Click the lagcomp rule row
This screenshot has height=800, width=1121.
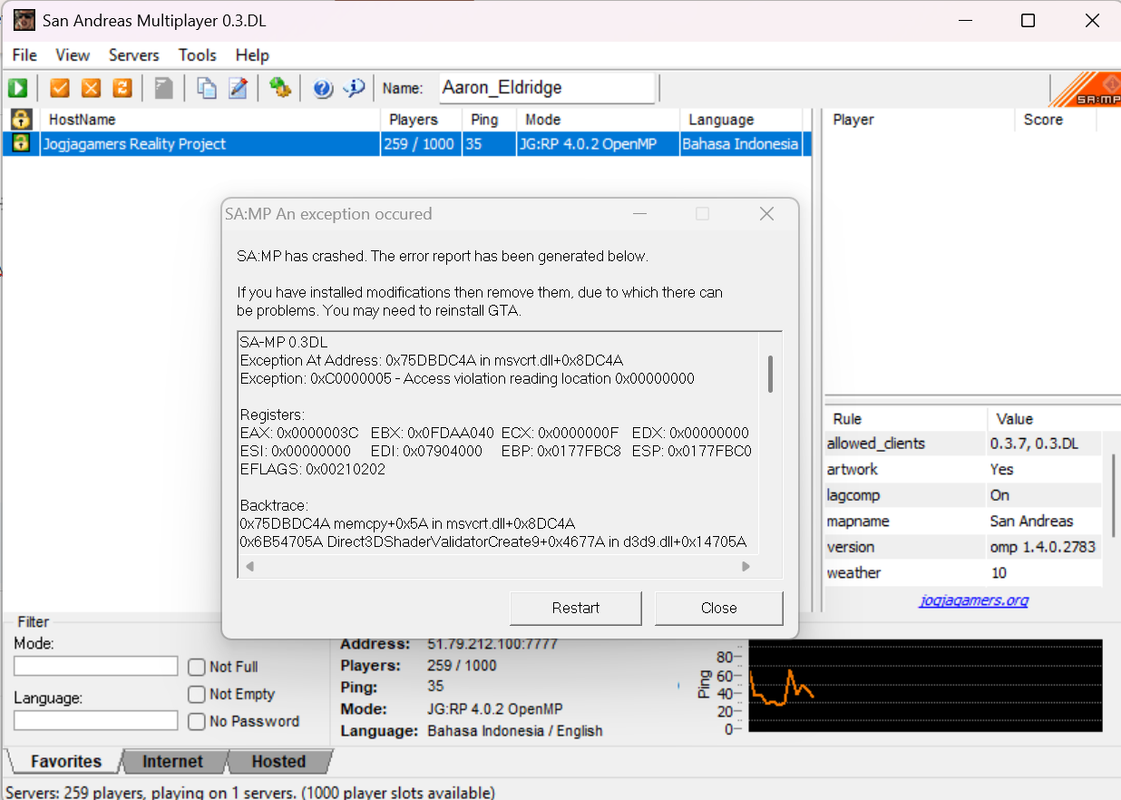point(963,495)
